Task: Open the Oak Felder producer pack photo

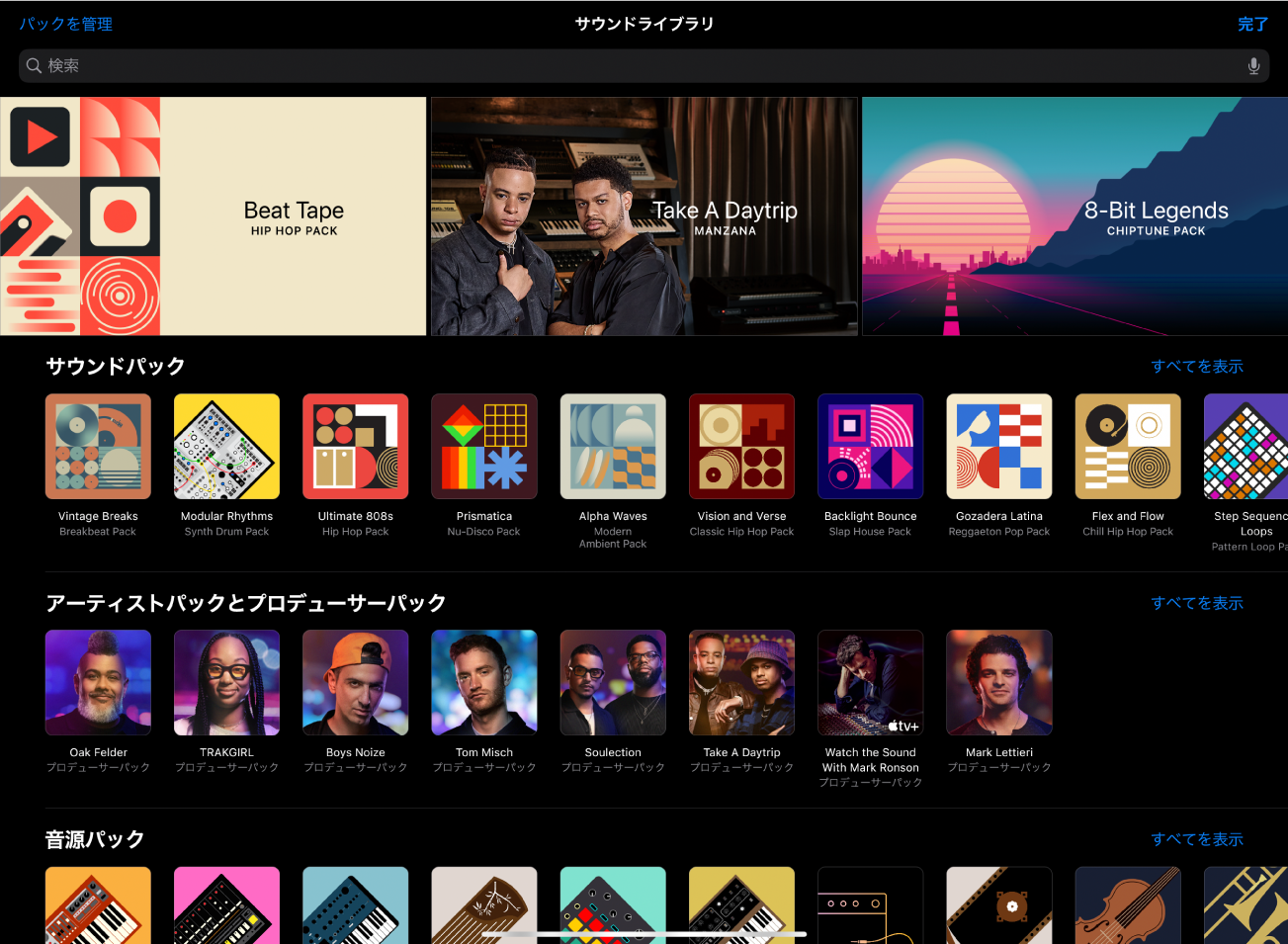Action: tap(98, 682)
